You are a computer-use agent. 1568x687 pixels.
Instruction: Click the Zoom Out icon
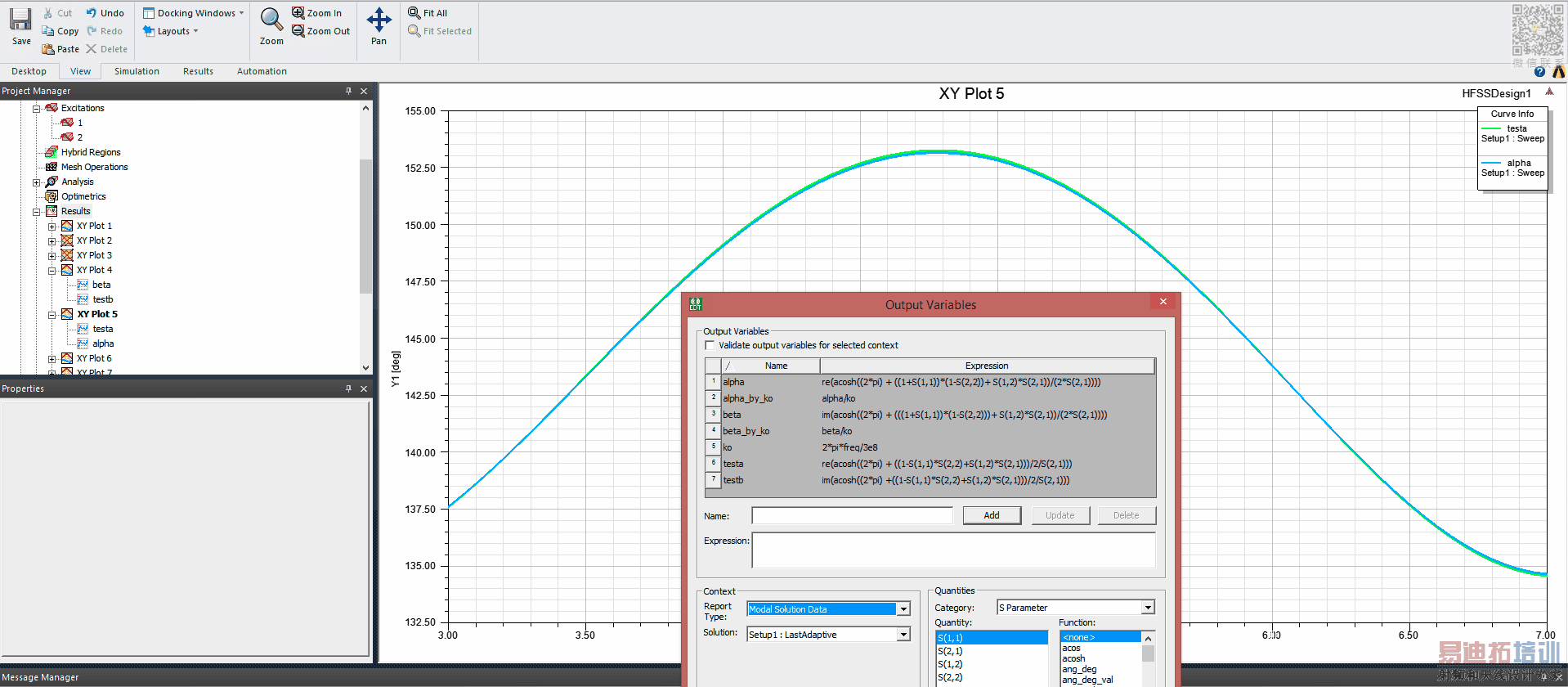(x=298, y=31)
